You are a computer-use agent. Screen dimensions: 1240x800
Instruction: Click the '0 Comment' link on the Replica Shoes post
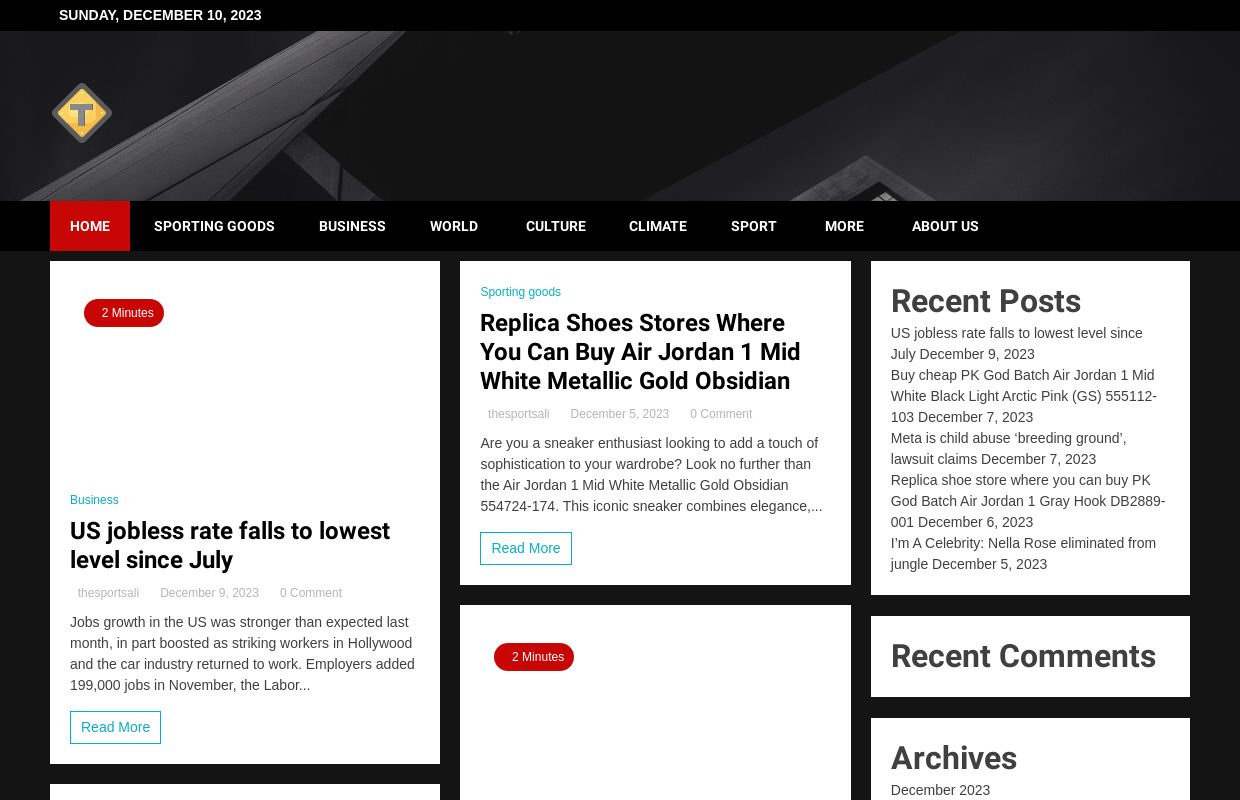click(721, 414)
